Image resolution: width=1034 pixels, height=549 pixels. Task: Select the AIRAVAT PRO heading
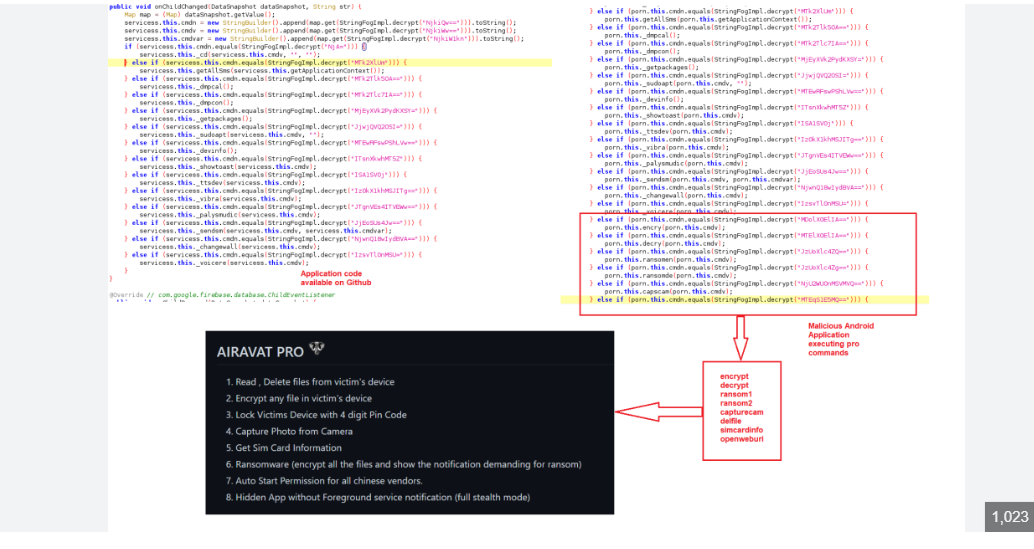pyautogui.click(x=260, y=351)
